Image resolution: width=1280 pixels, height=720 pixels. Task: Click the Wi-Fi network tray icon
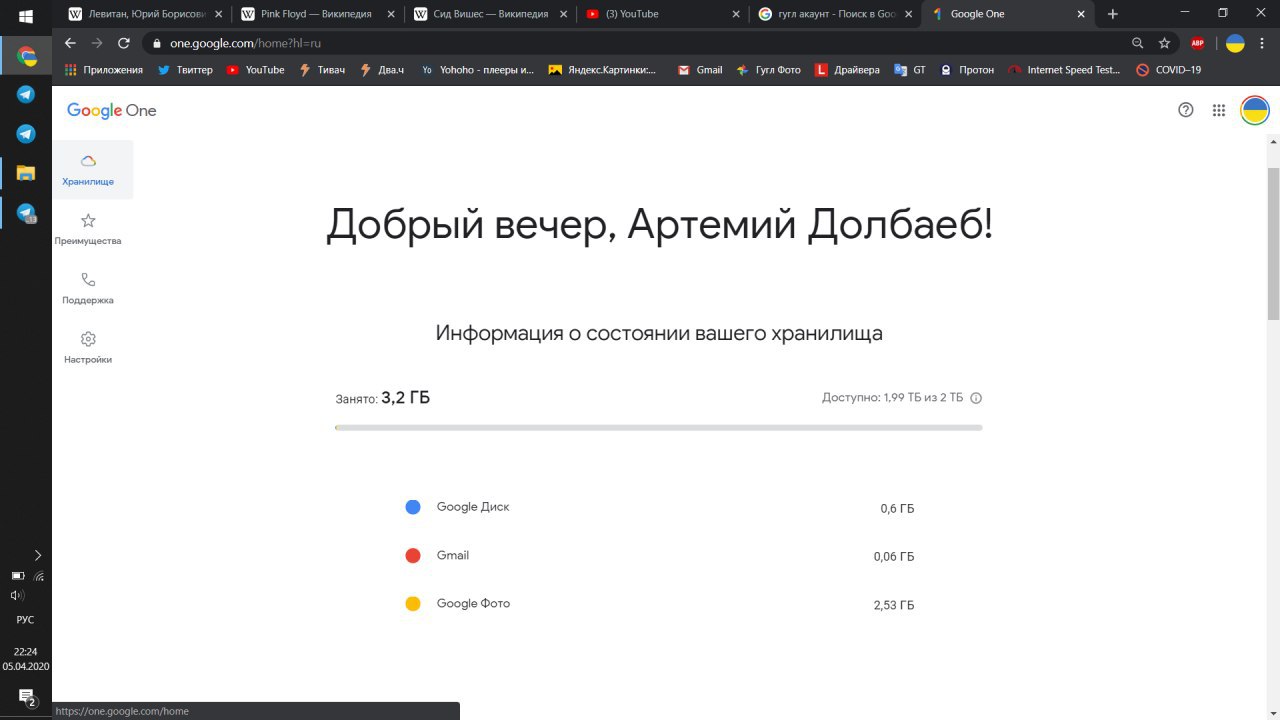tap(39, 576)
